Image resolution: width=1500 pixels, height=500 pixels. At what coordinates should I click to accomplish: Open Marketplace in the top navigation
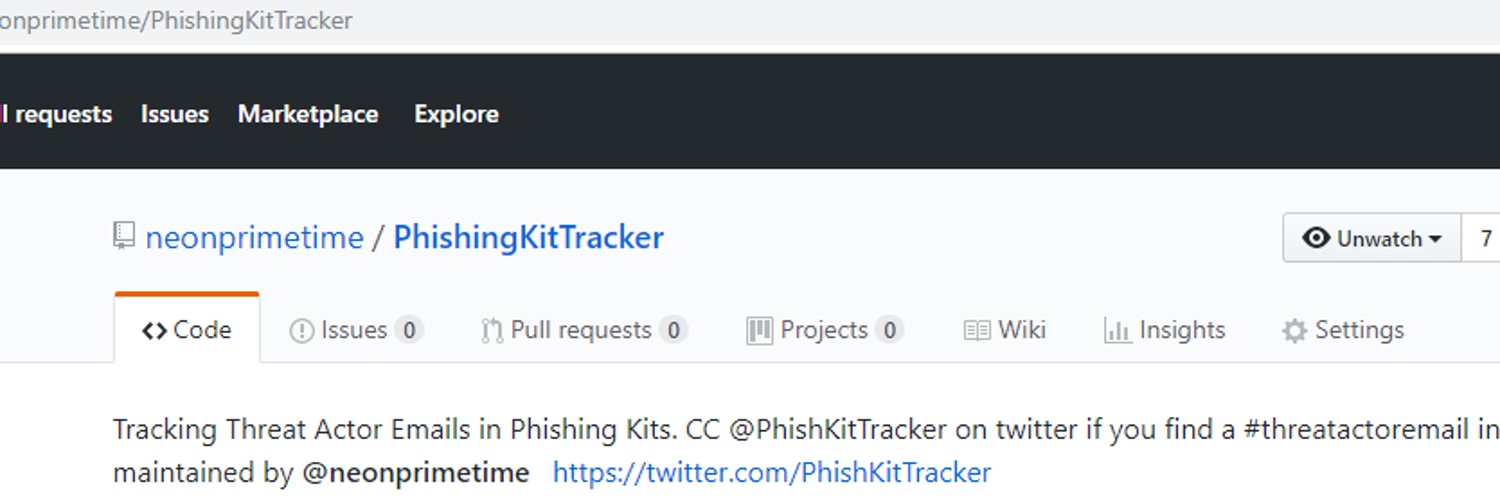pyautogui.click(x=308, y=114)
